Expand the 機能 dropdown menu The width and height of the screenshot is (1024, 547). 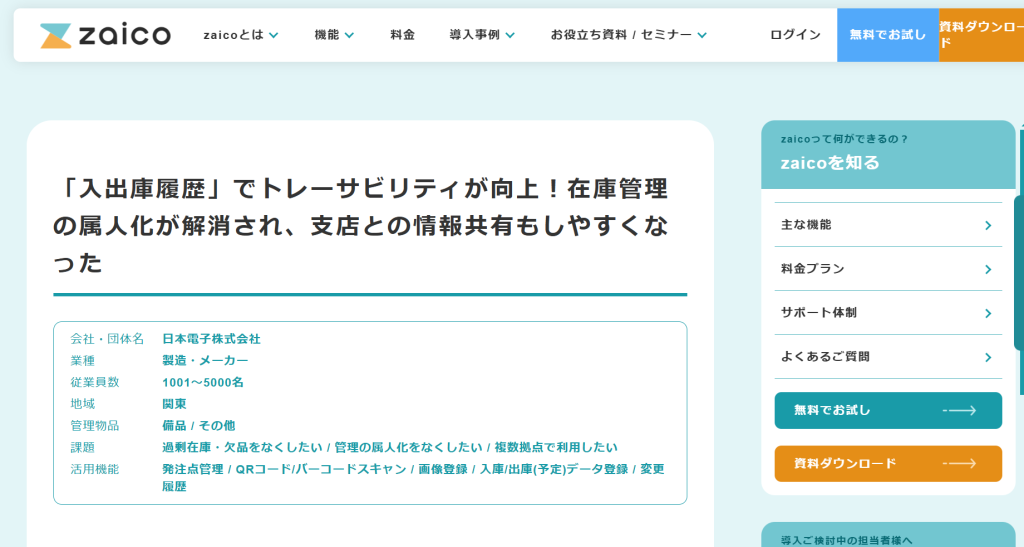pyautogui.click(x=334, y=35)
